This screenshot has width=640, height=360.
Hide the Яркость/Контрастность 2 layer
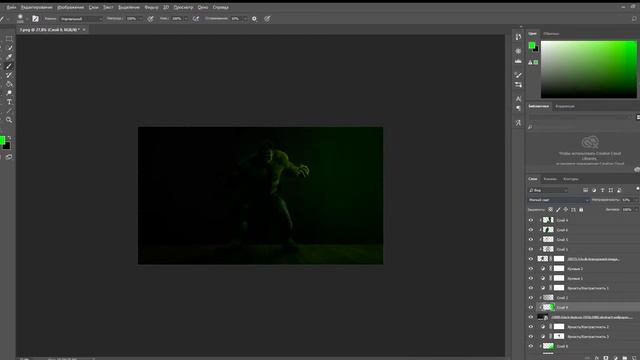pos(531,327)
